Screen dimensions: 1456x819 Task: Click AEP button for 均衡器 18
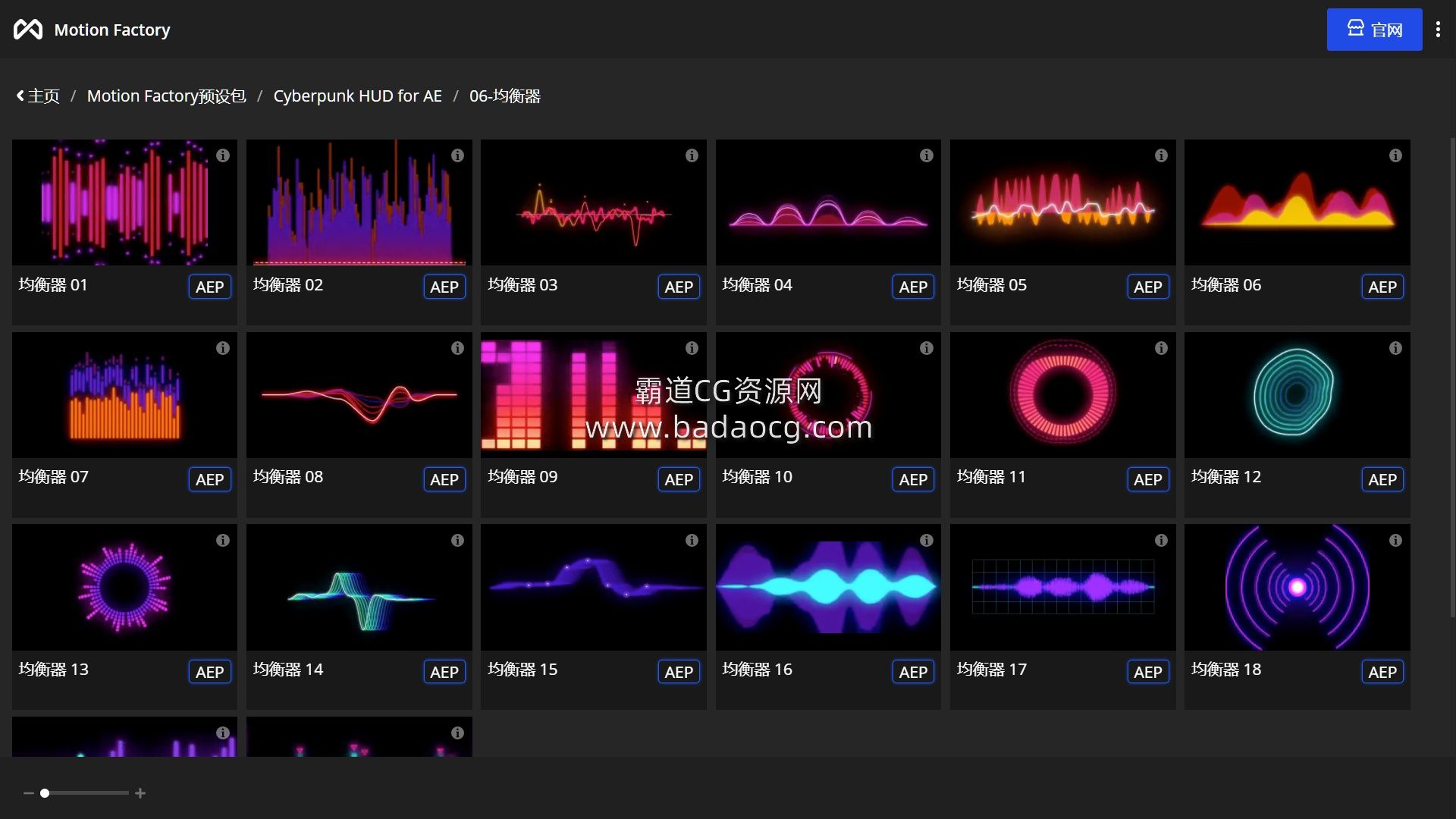click(x=1382, y=672)
